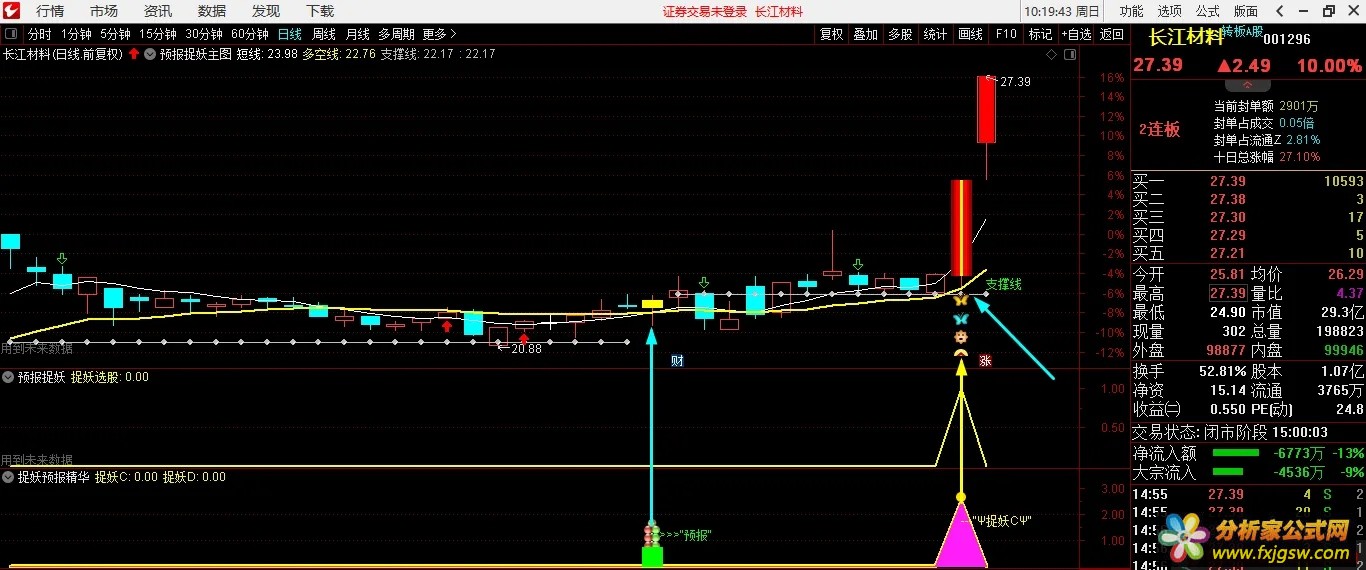Click the magenta 捉妖C triangle marker
The width and height of the screenshot is (1366, 570).
[x=961, y=535]
